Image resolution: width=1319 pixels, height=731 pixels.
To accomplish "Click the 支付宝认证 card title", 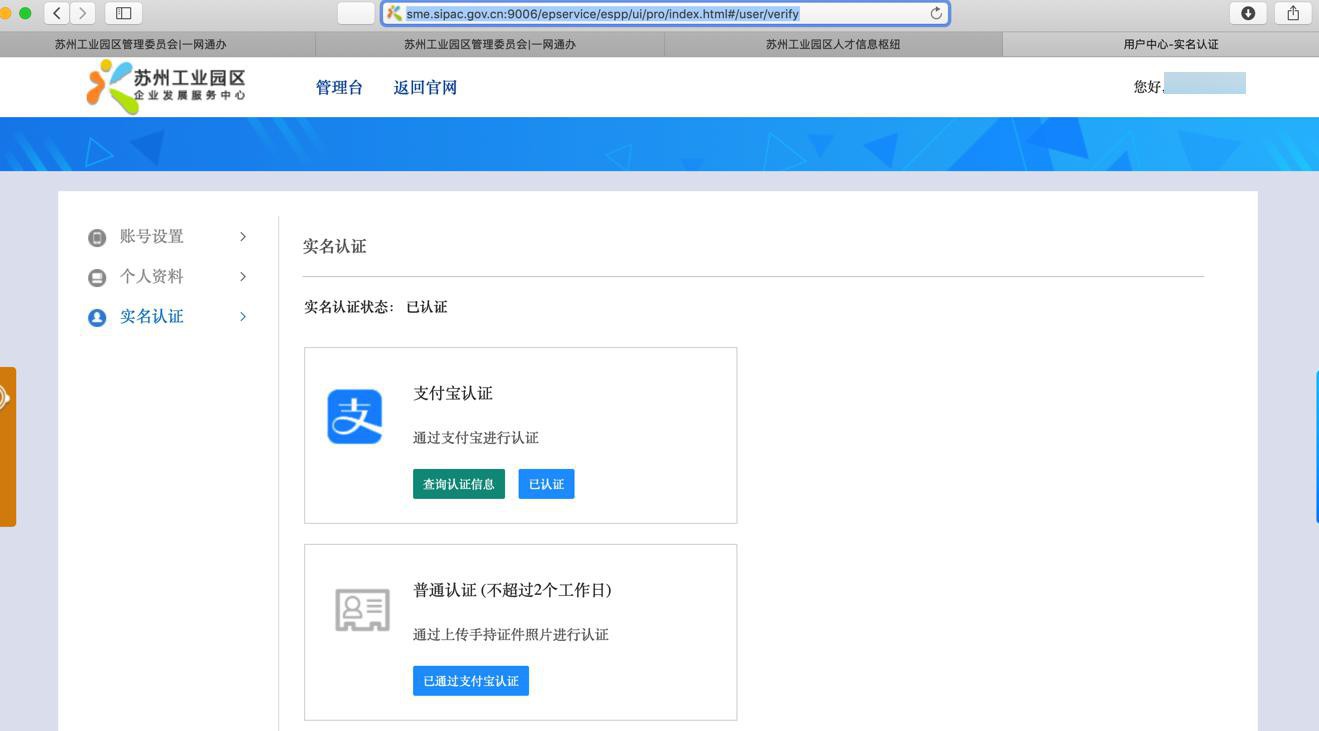I will coord(453,394).
